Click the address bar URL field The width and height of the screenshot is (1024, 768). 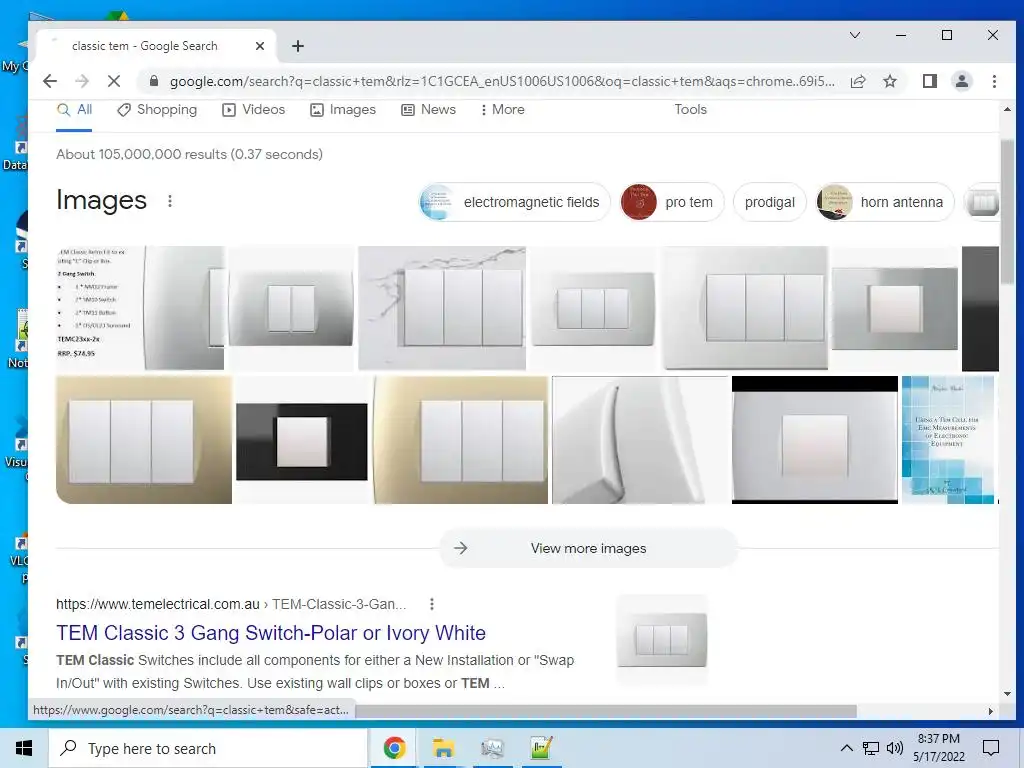[x=502, y=81]
